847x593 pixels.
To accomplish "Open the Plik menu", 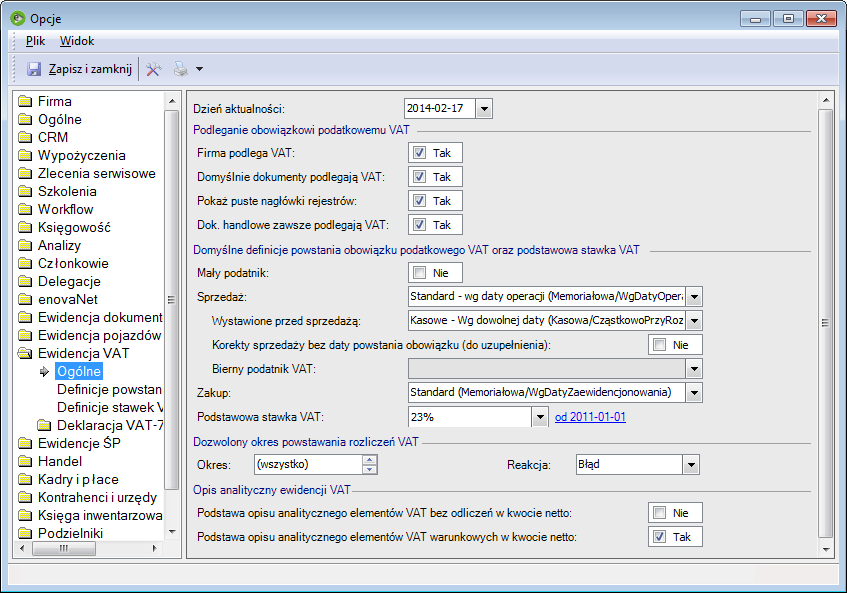I will [x=35, y=41].
